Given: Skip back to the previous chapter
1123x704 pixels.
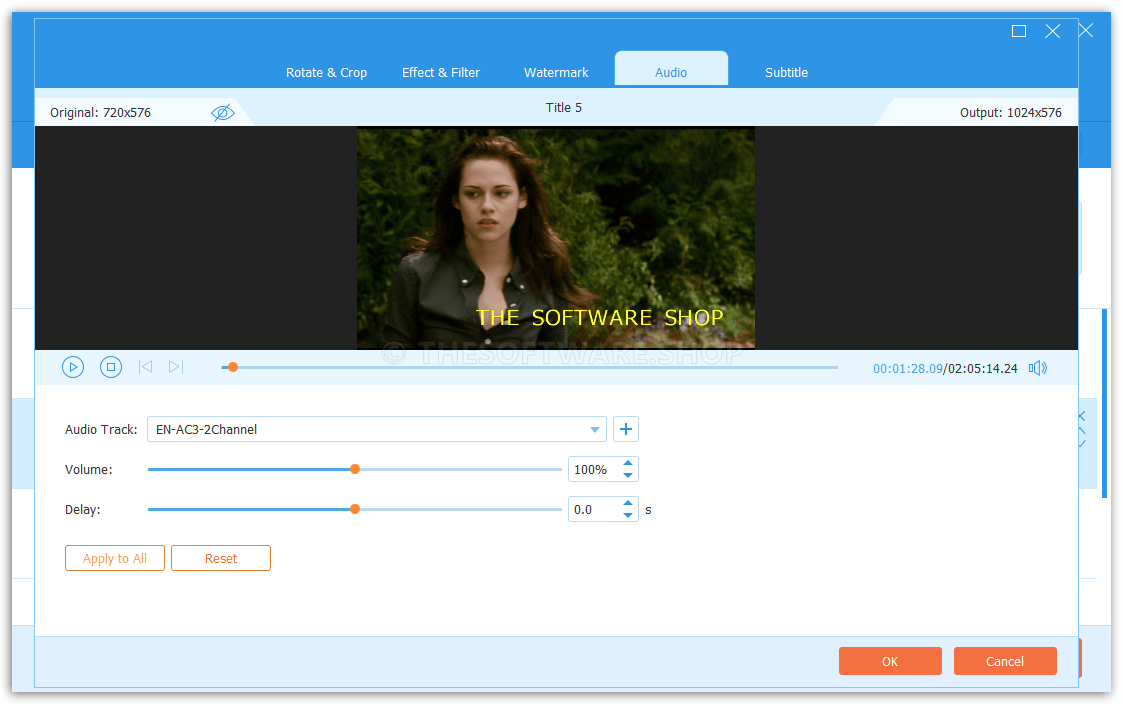Looking at the screenshot, I should pos(145,367).
